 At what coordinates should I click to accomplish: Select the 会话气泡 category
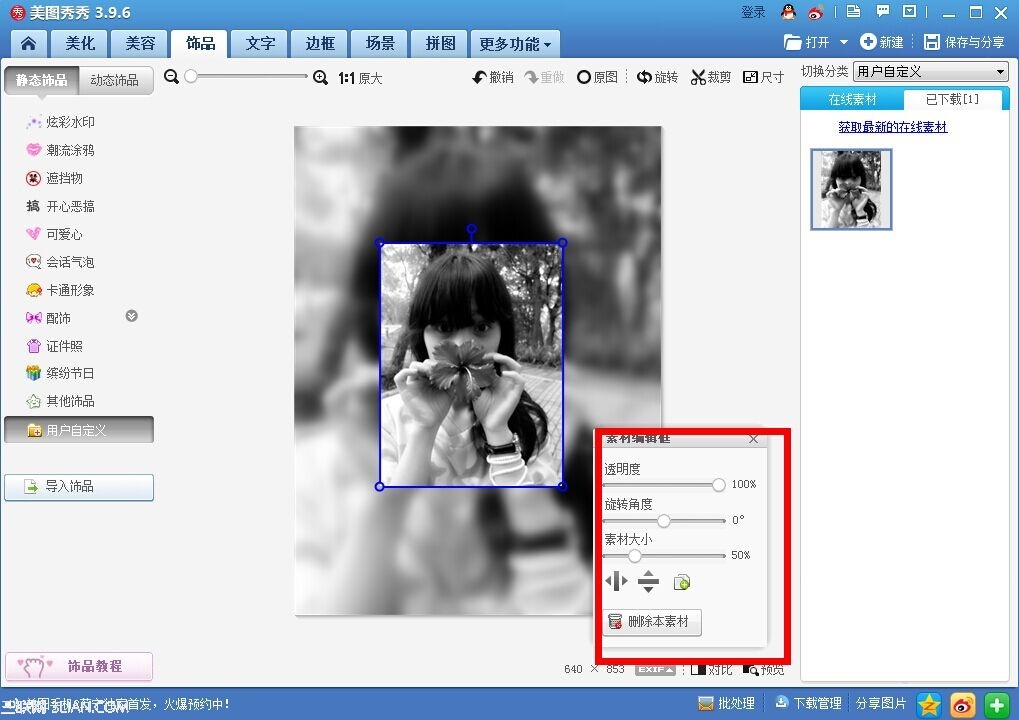click(60, 262)
